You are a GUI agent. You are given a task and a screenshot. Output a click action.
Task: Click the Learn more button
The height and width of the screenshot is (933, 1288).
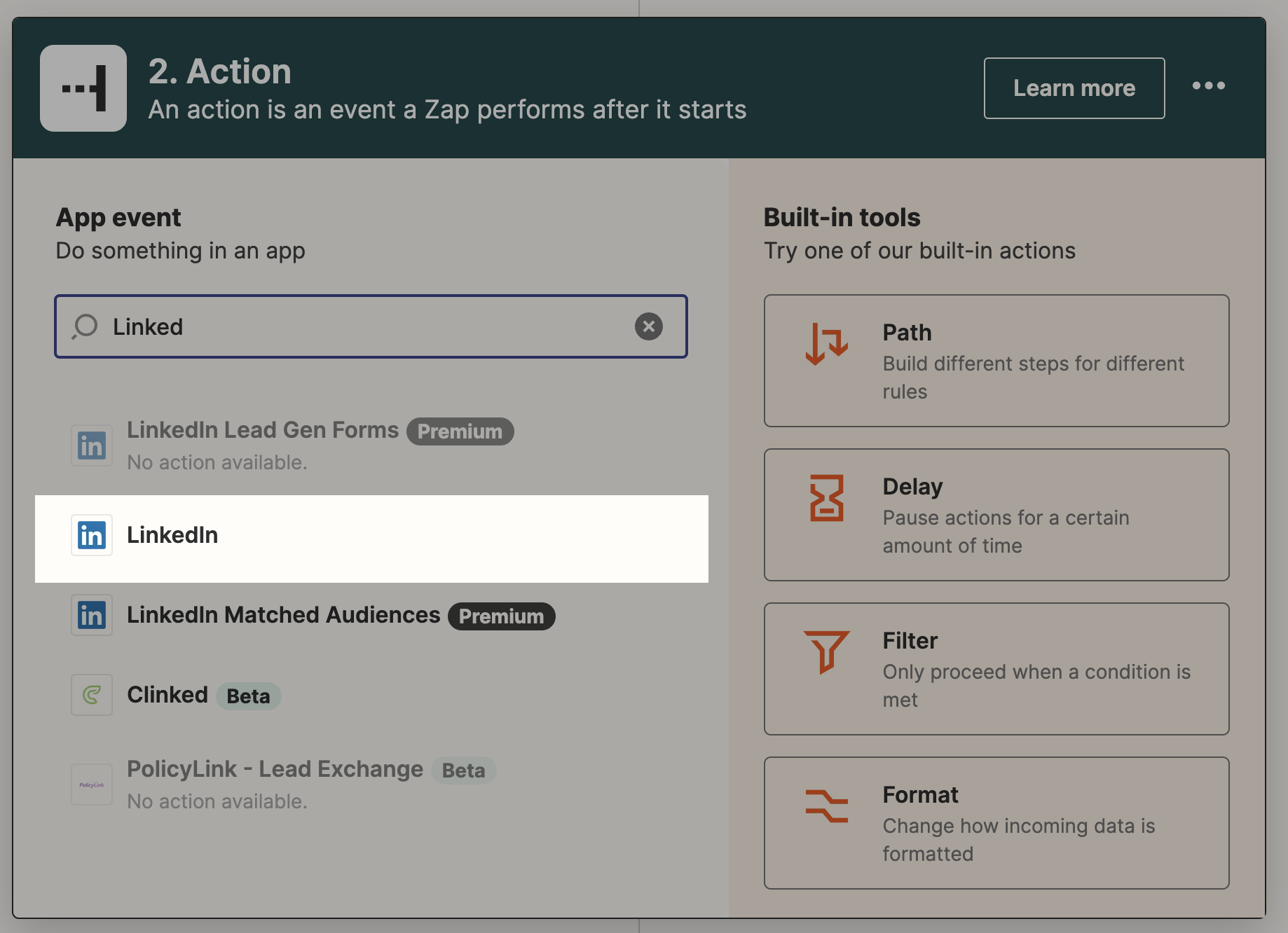[1074, 88]
